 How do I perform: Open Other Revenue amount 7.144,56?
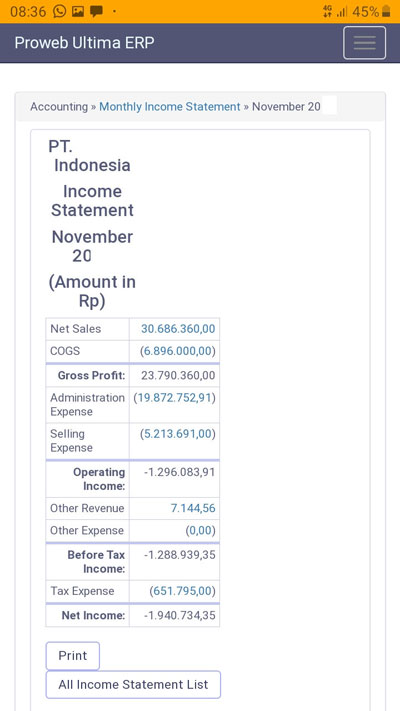pos(193,508)
